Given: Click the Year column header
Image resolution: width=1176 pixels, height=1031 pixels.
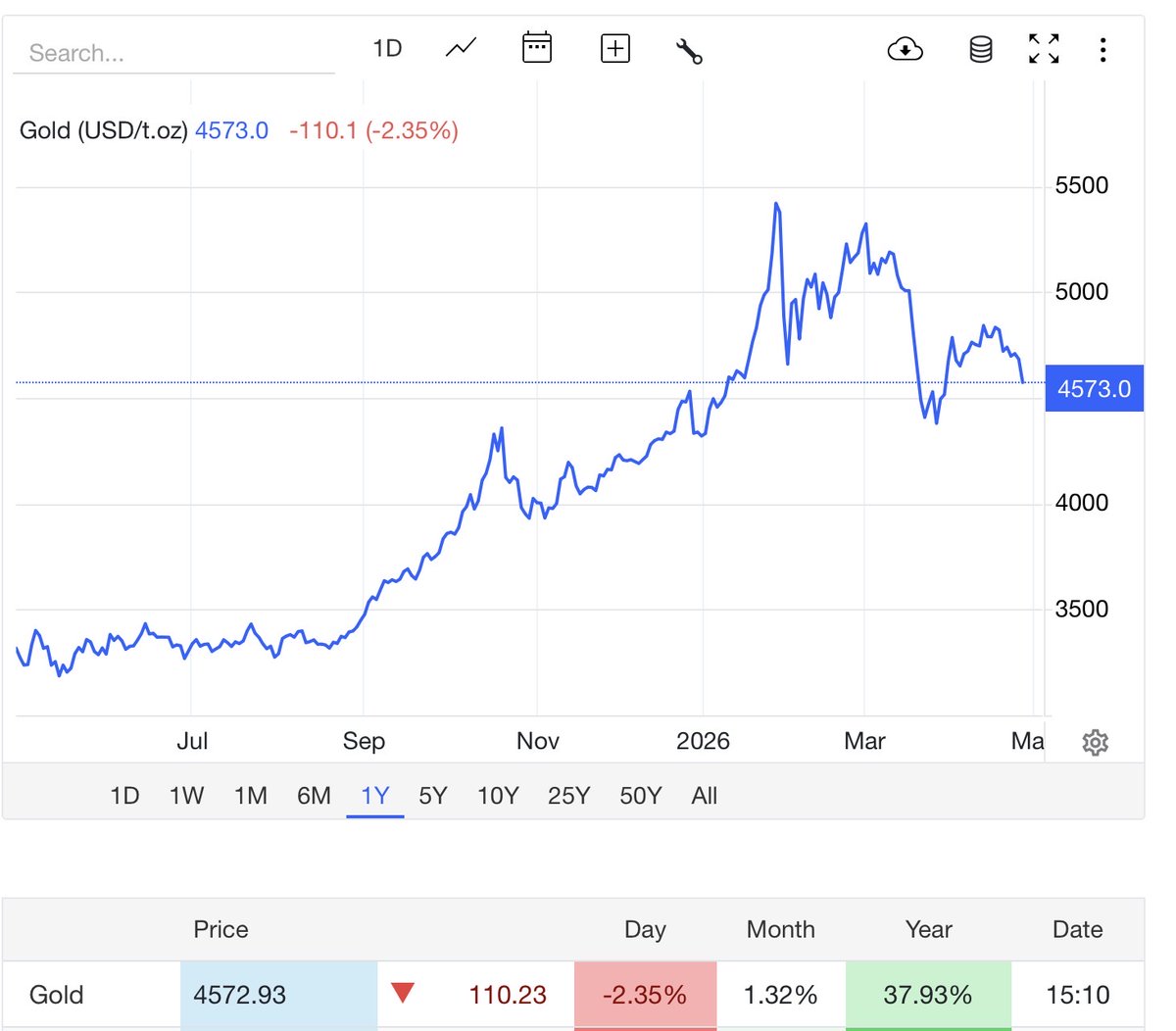Looking at the screenshot, I should tap(928, 929).
